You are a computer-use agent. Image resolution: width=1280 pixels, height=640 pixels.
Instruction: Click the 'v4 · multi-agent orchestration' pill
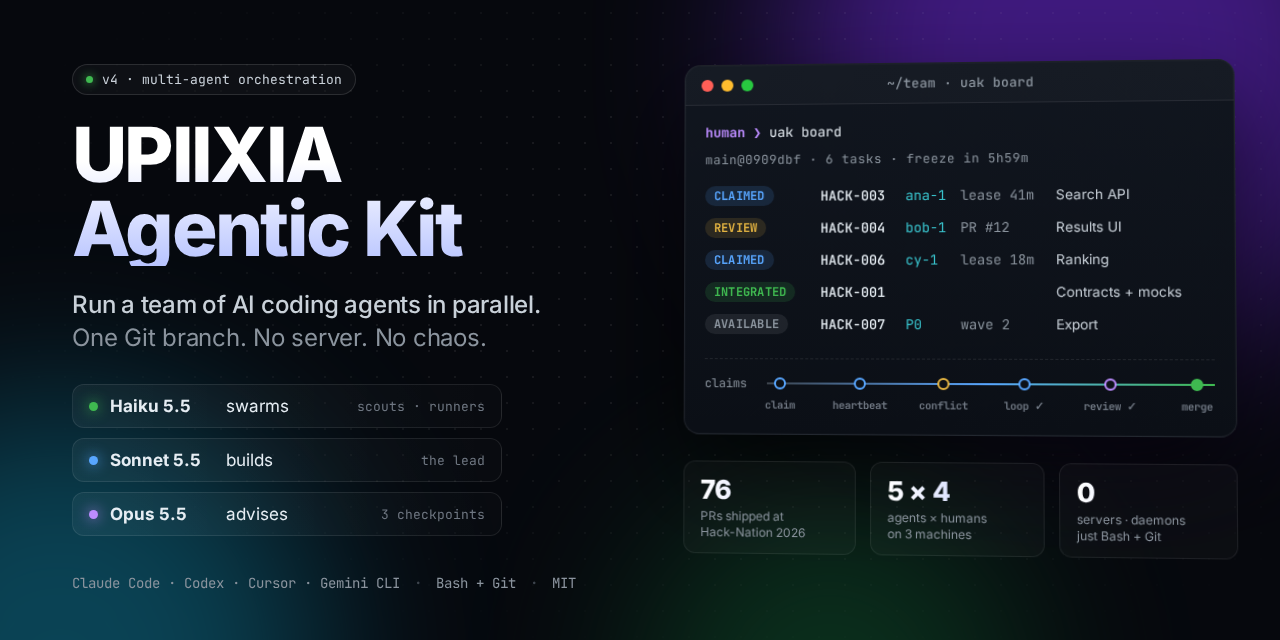(214, 80)
